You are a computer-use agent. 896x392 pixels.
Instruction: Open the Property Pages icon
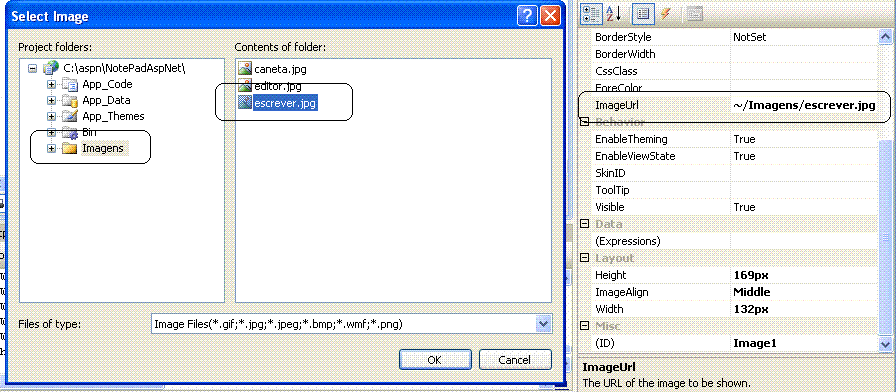(694, 13)
